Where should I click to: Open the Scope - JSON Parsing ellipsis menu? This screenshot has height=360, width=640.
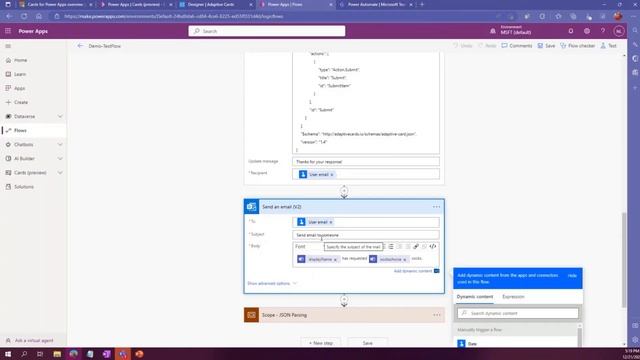(437, 315)
